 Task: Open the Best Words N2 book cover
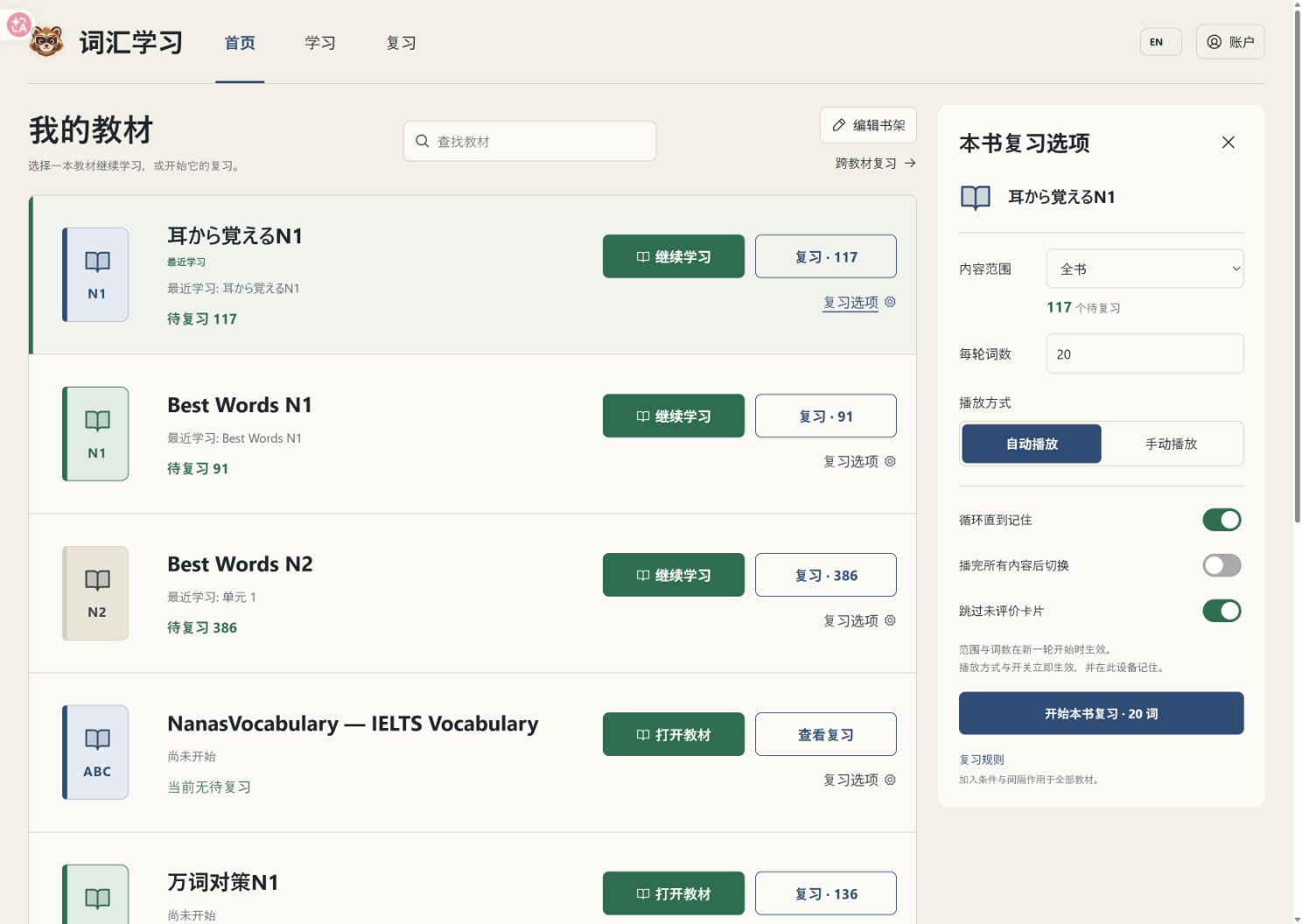pyautogui.click(x=96, y=593)
